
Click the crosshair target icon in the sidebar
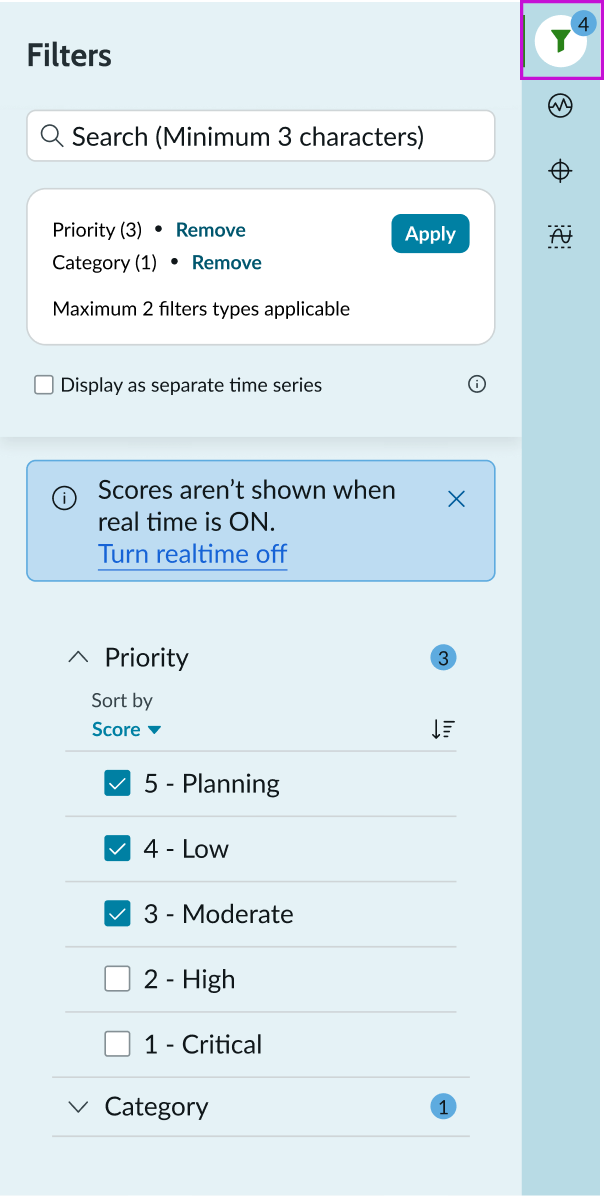pyautogui.click(x=560, y=171)
